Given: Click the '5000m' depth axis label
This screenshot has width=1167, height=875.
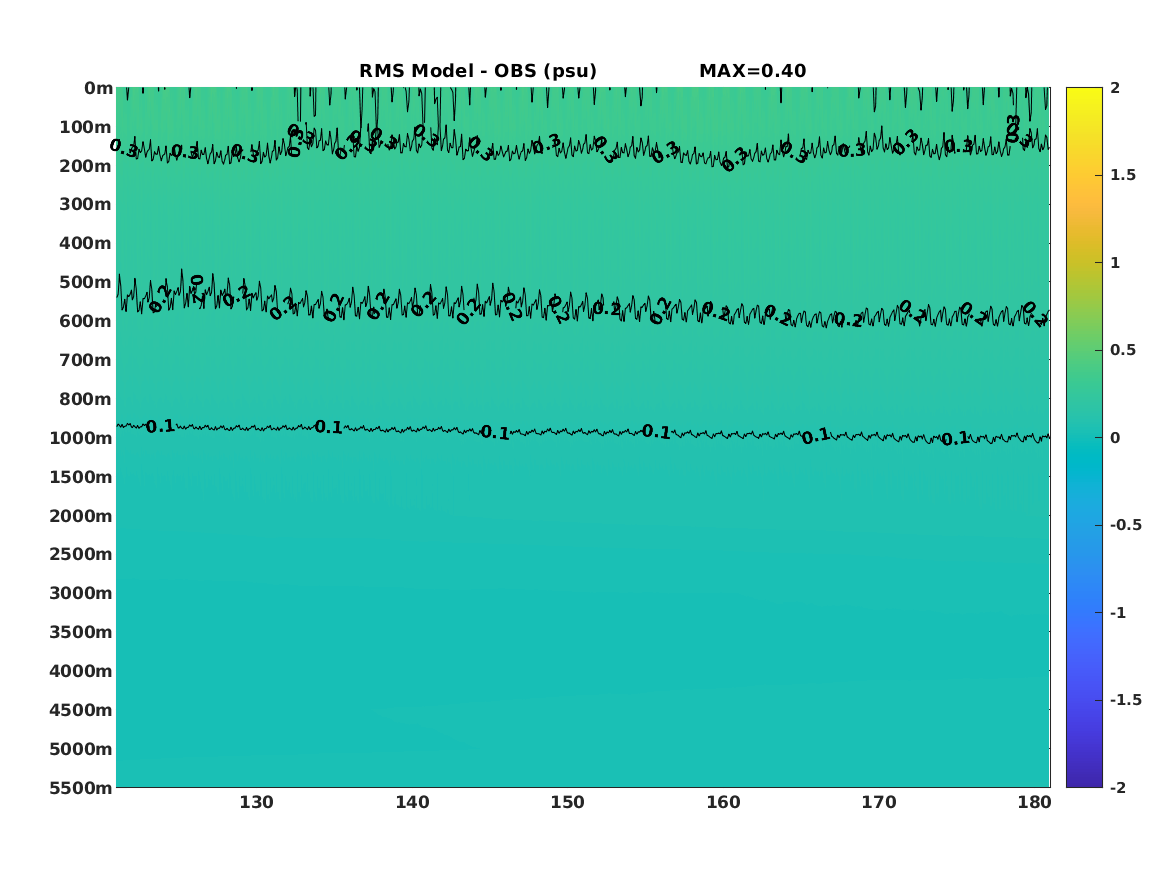Looking at the screenshot, I should (80, 749).
